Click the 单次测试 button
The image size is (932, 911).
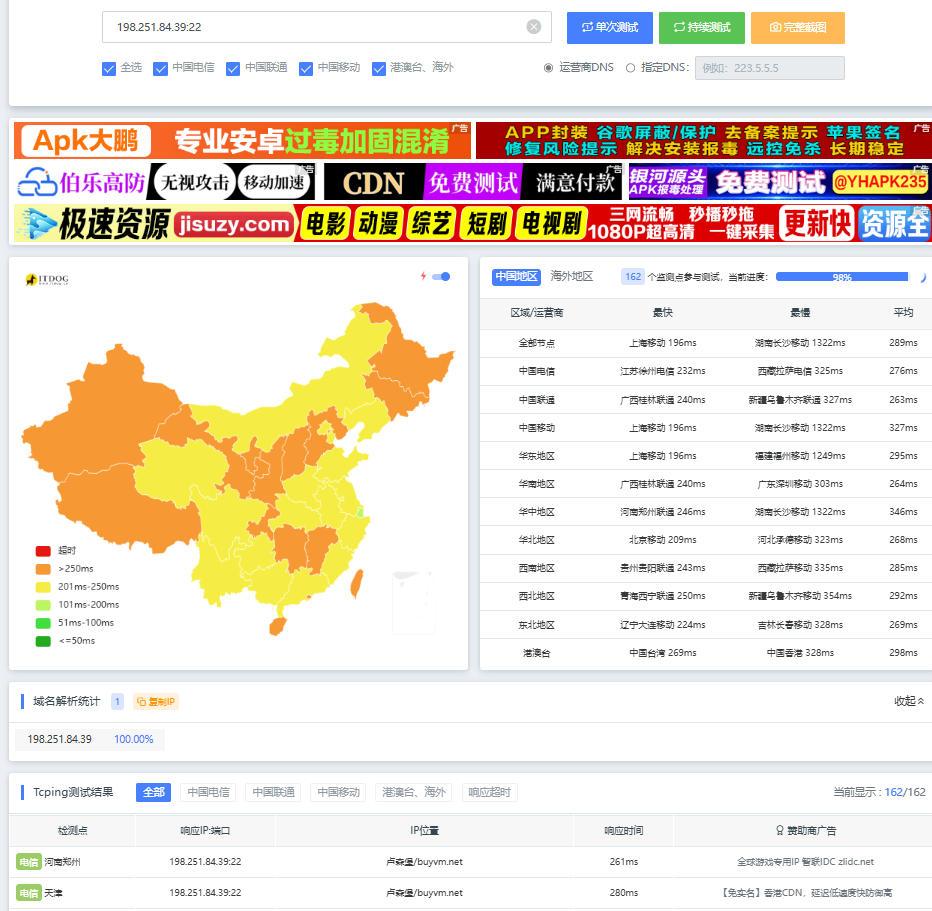point(609,27)
